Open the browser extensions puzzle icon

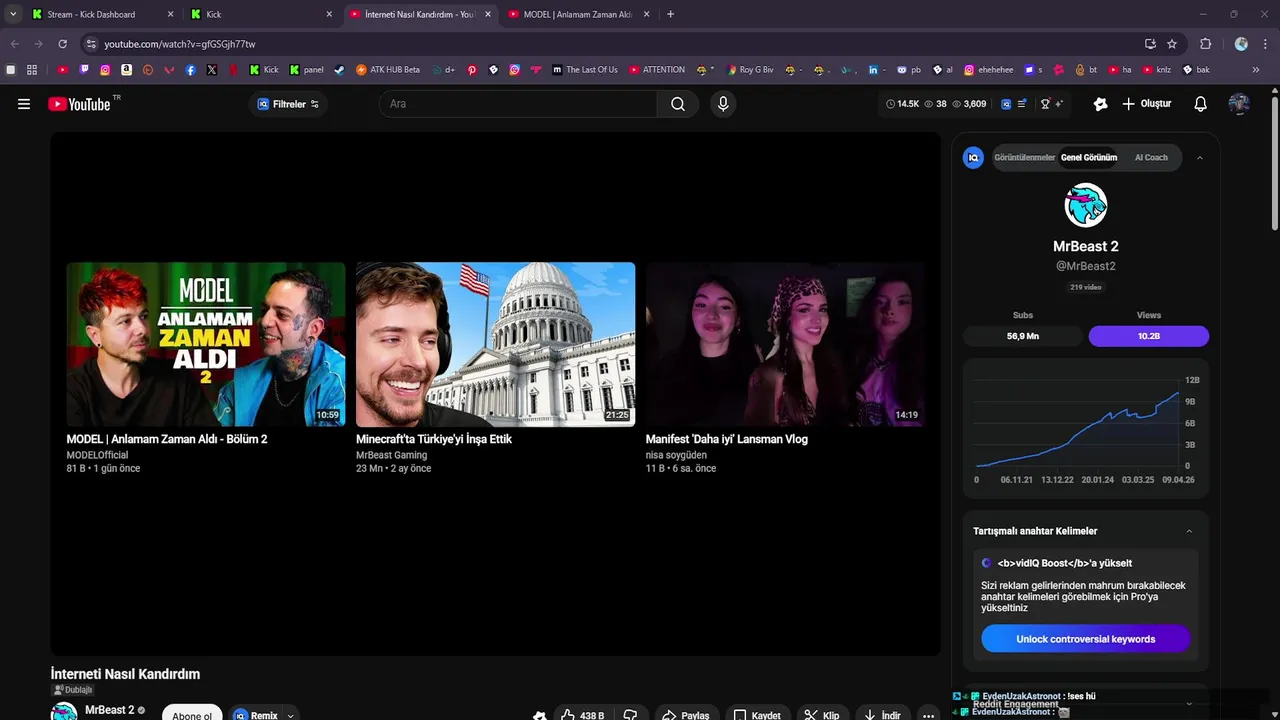[x=1205, y=44]
